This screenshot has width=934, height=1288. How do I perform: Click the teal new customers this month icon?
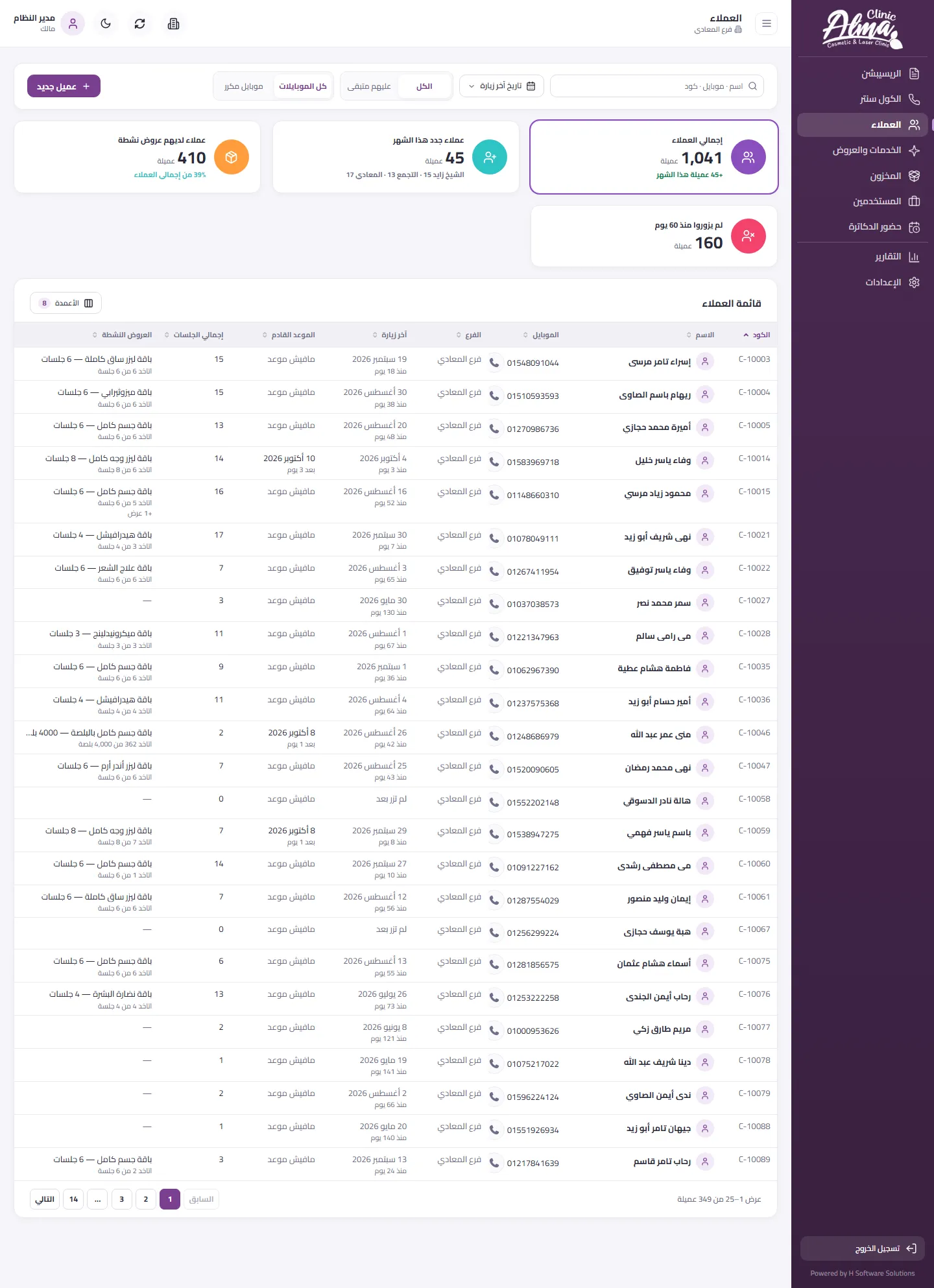[490, 157]
